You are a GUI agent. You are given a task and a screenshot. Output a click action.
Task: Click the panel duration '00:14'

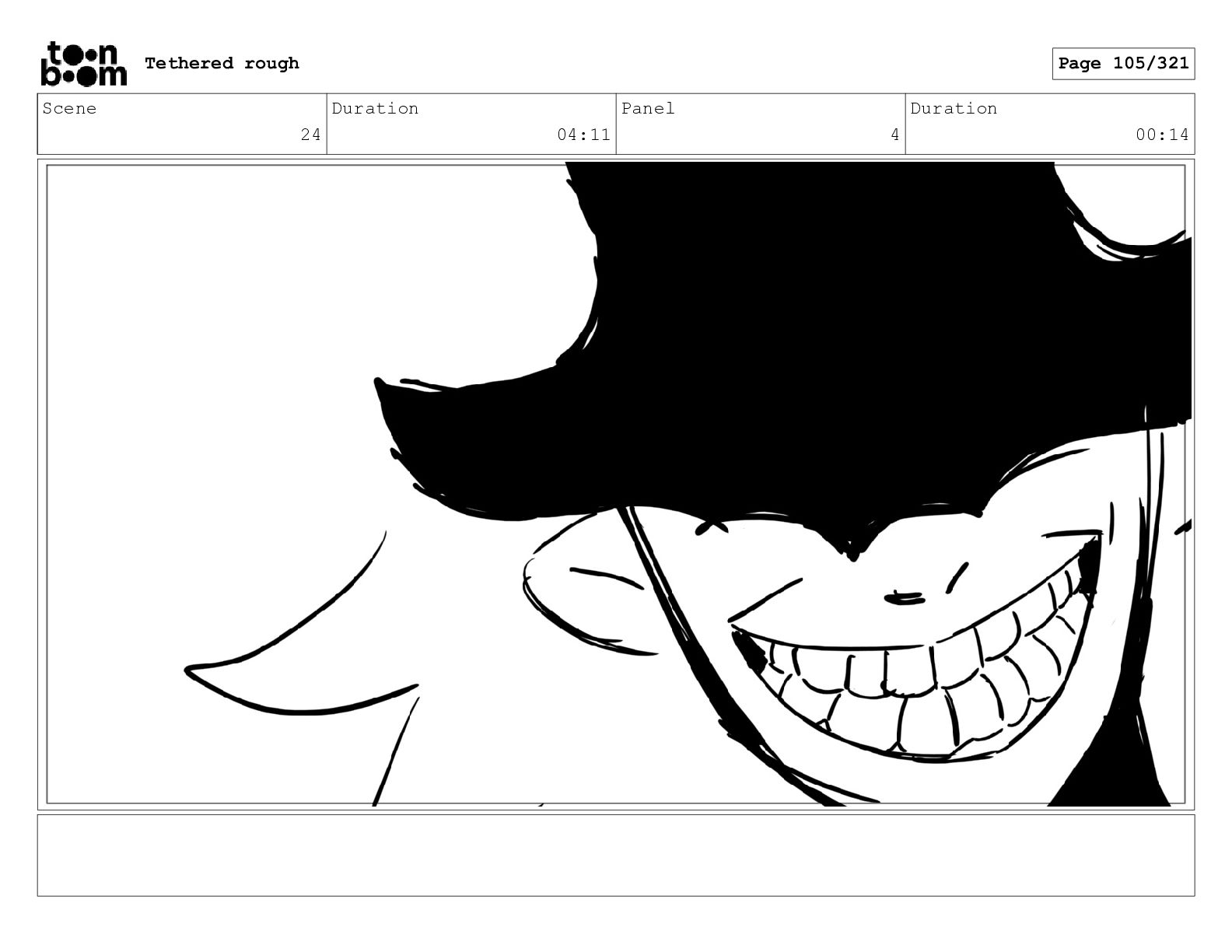coord(1162,135)
